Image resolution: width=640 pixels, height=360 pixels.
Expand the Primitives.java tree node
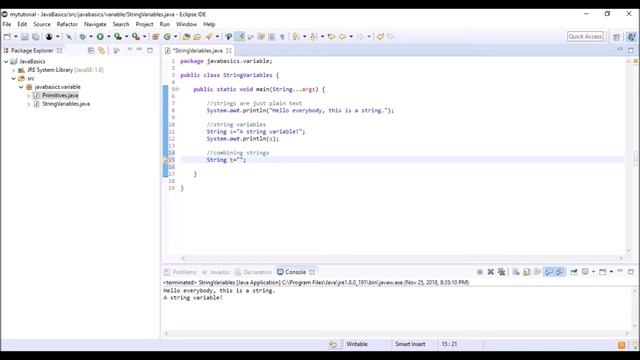pos(29,96)
